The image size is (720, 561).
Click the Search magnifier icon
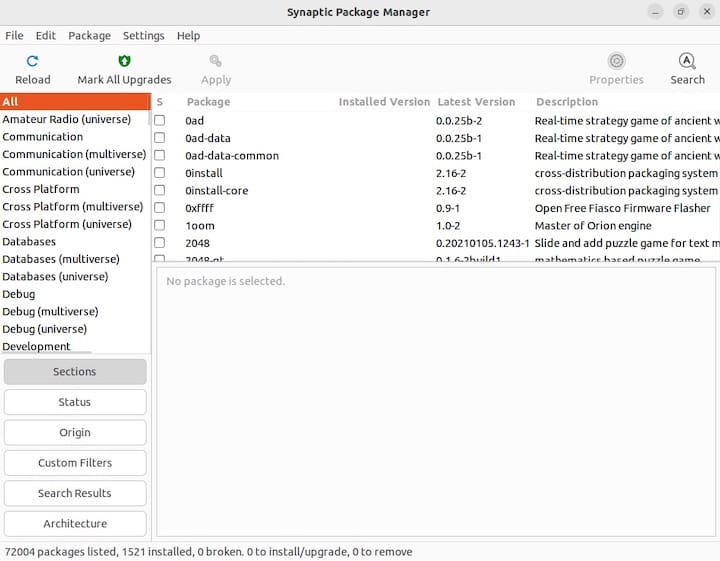coord(687,61)
